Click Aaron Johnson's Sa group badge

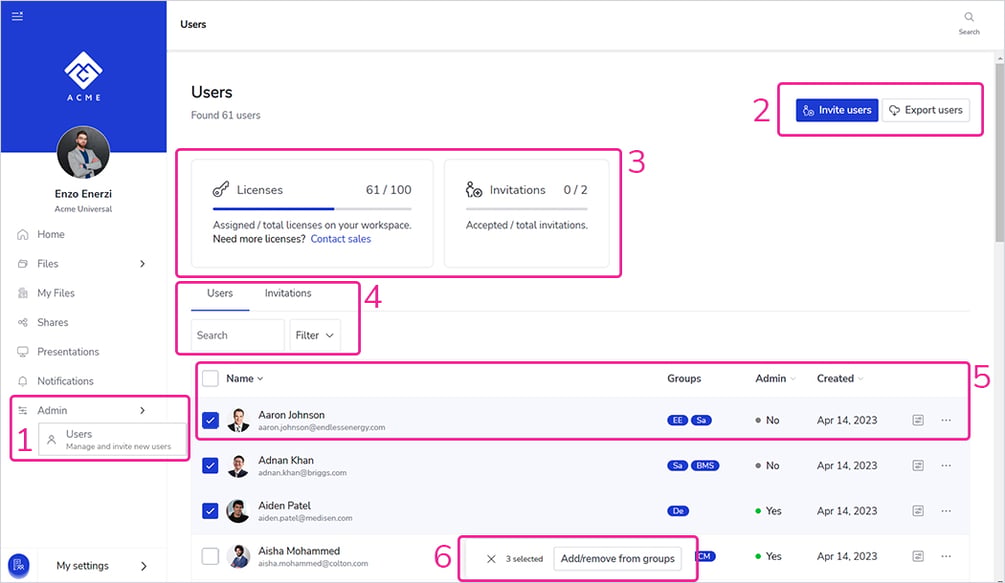click(701, 420)
